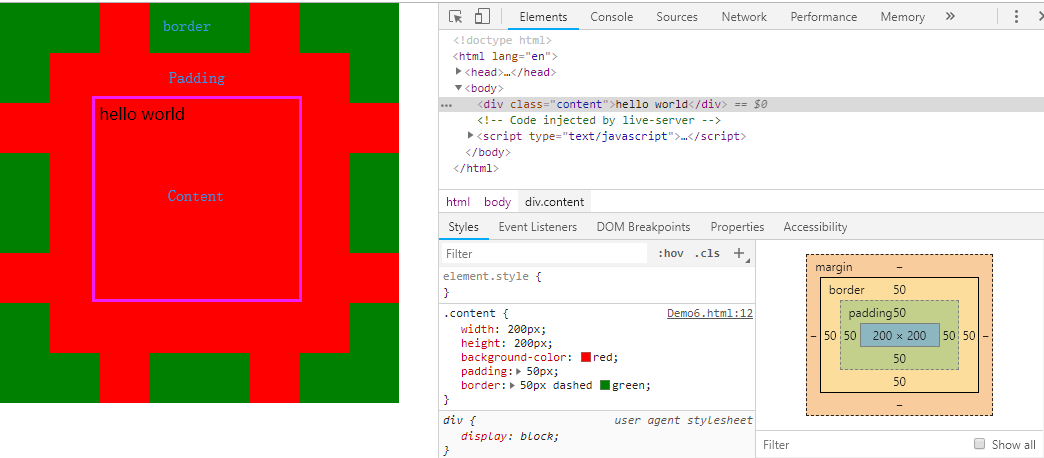Click the blue 'Content' label on the page
The image size is (1044, 458).
point(196,196)
